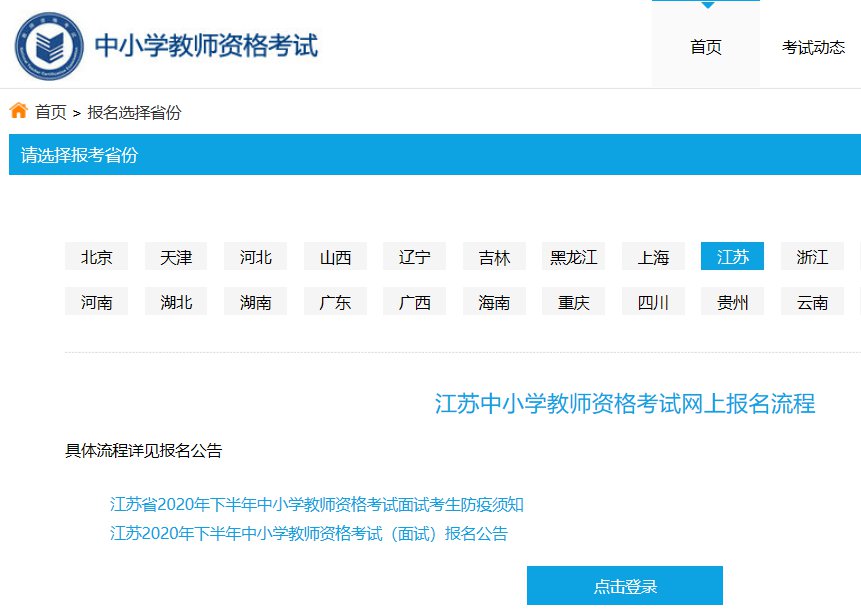Pick 四川 as the exam province
This screenshot has height=612, width=861.
point(653,302)
